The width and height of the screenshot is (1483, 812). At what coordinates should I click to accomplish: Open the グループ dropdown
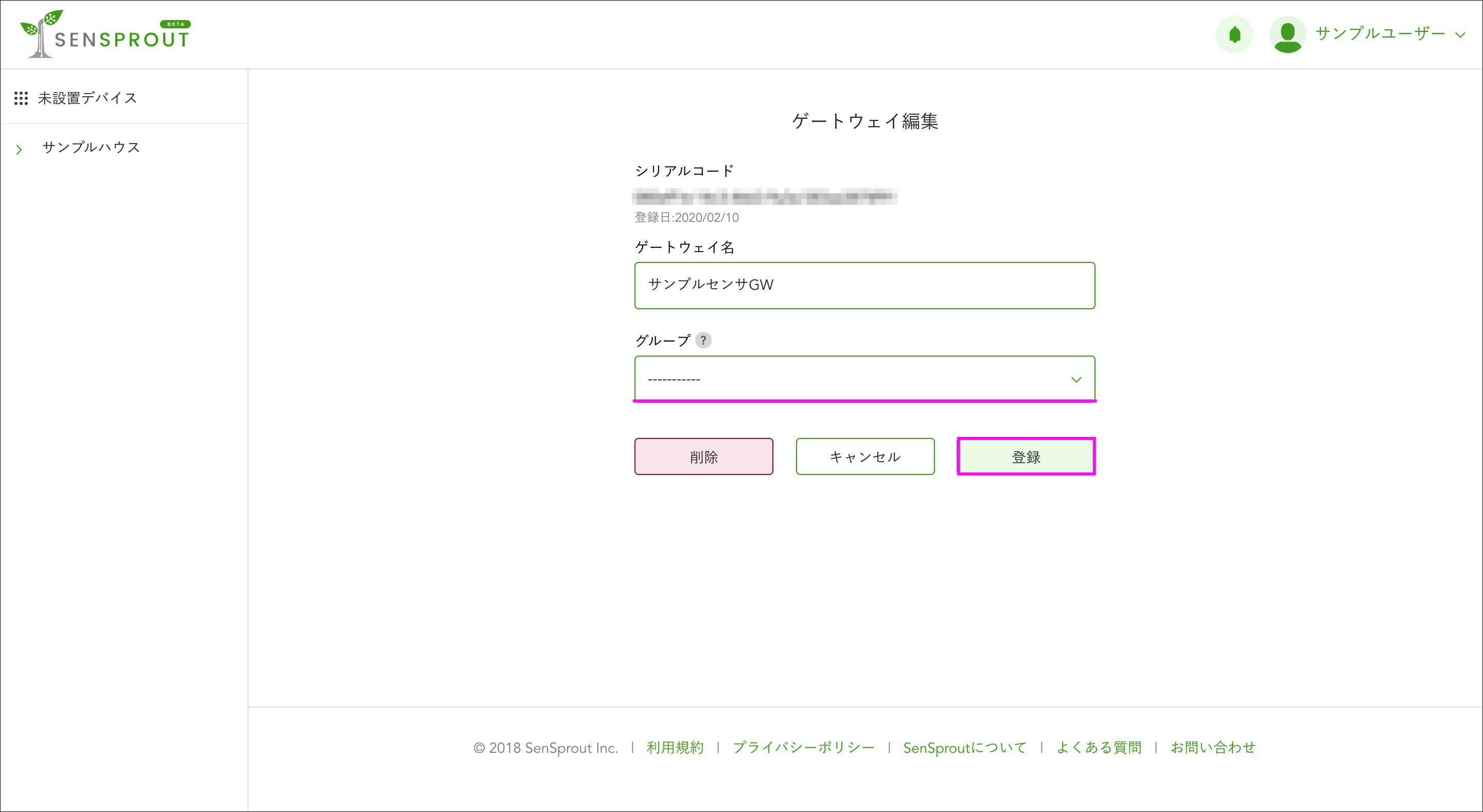(x=864, y=379)
